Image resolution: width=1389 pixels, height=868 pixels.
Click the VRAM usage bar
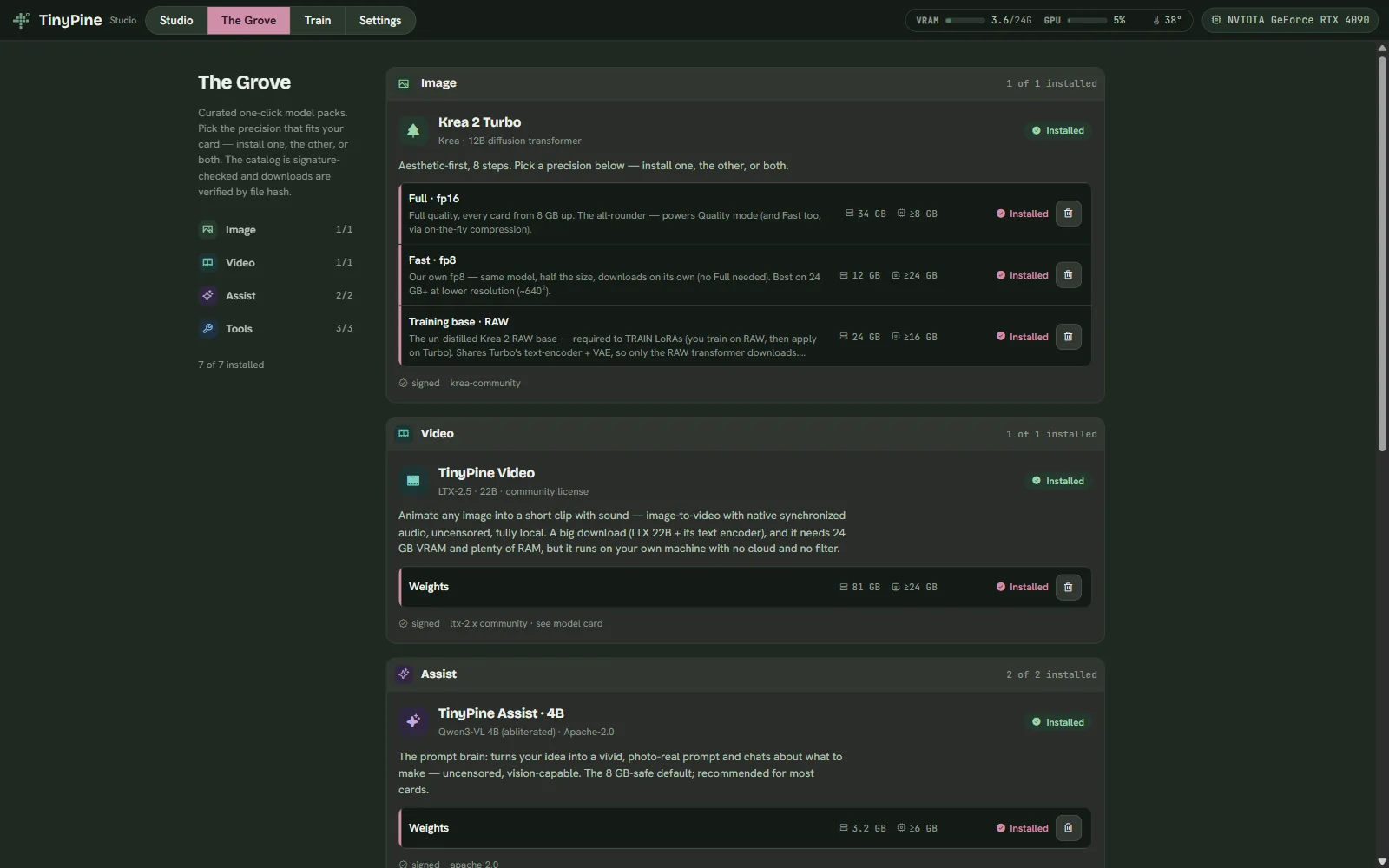pos(965,20)
